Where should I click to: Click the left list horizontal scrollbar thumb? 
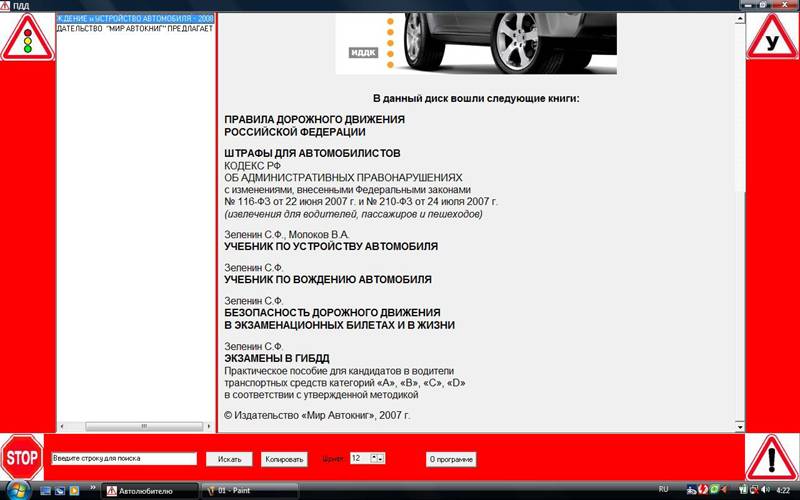pos(144,426)
